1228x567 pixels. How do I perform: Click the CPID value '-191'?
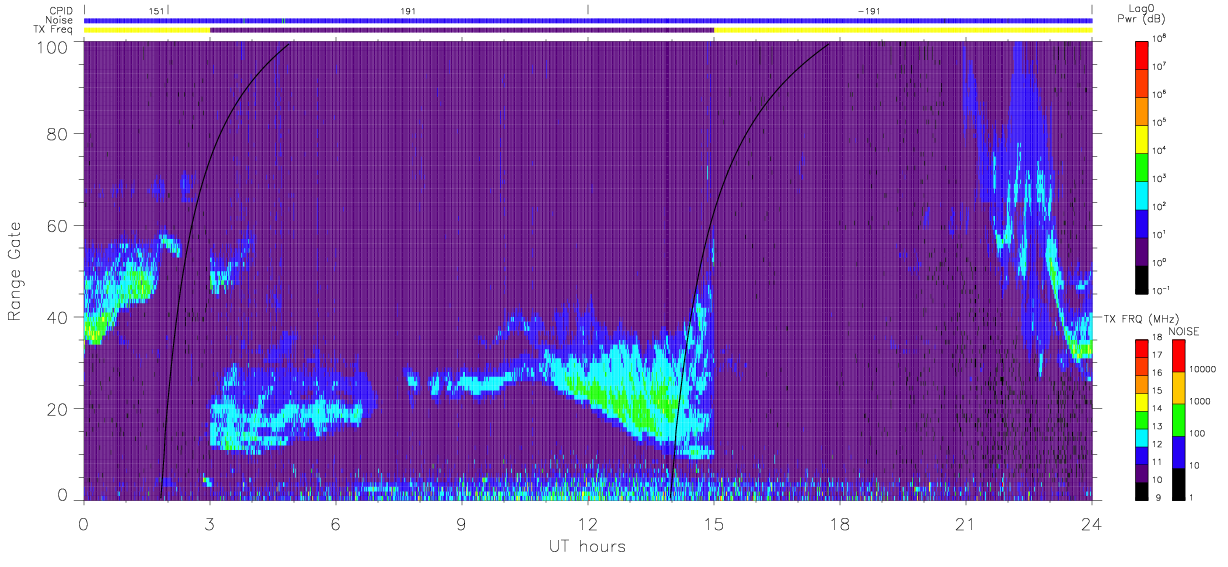click(869, 11)
